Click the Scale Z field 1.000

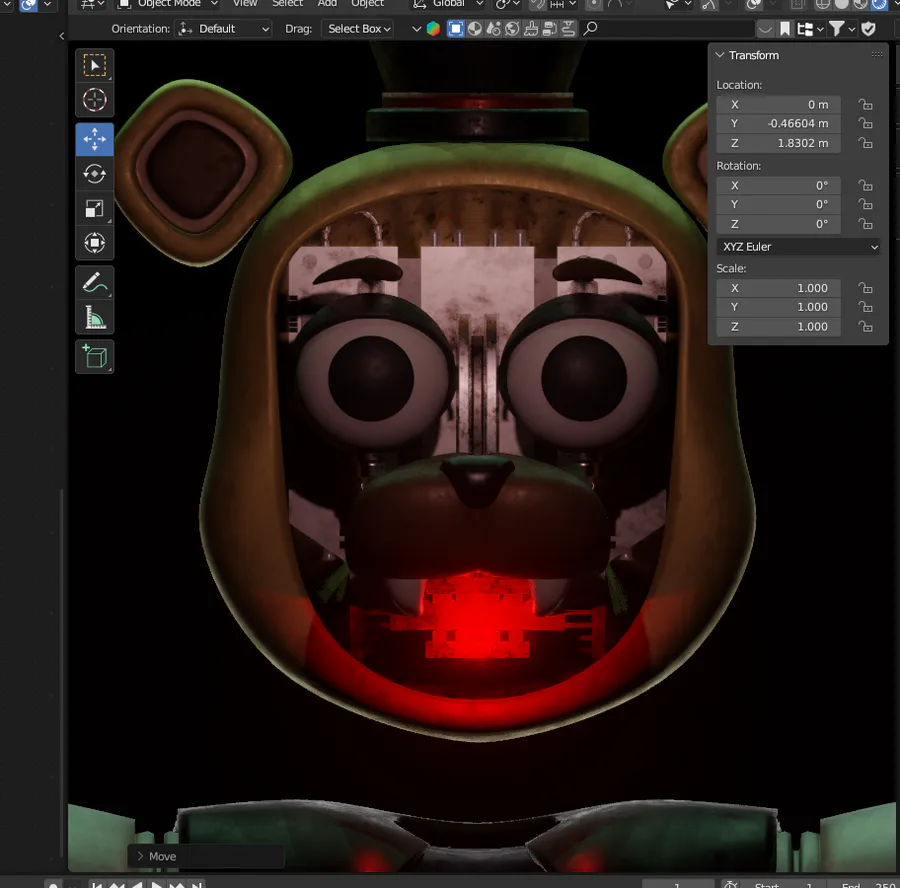(x=778, y=327)
